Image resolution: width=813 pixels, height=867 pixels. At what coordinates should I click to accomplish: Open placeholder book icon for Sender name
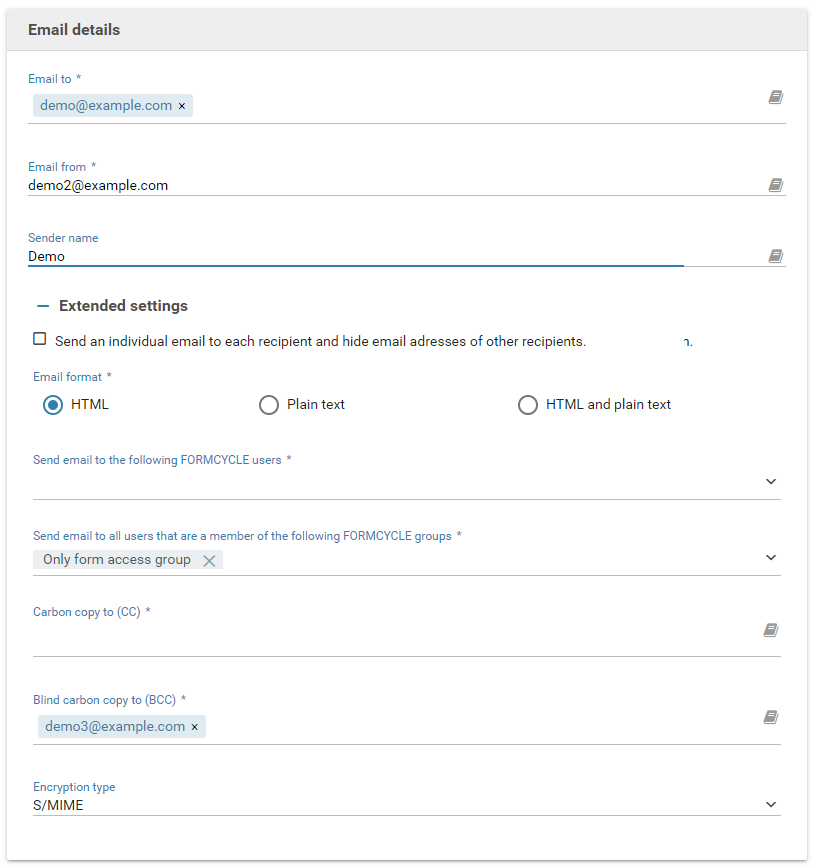tap(775, 256)
